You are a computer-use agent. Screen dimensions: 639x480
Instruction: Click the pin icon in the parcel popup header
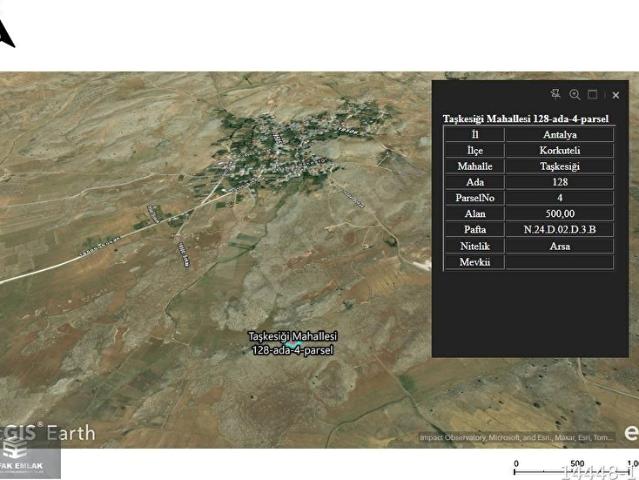point(556,94)
